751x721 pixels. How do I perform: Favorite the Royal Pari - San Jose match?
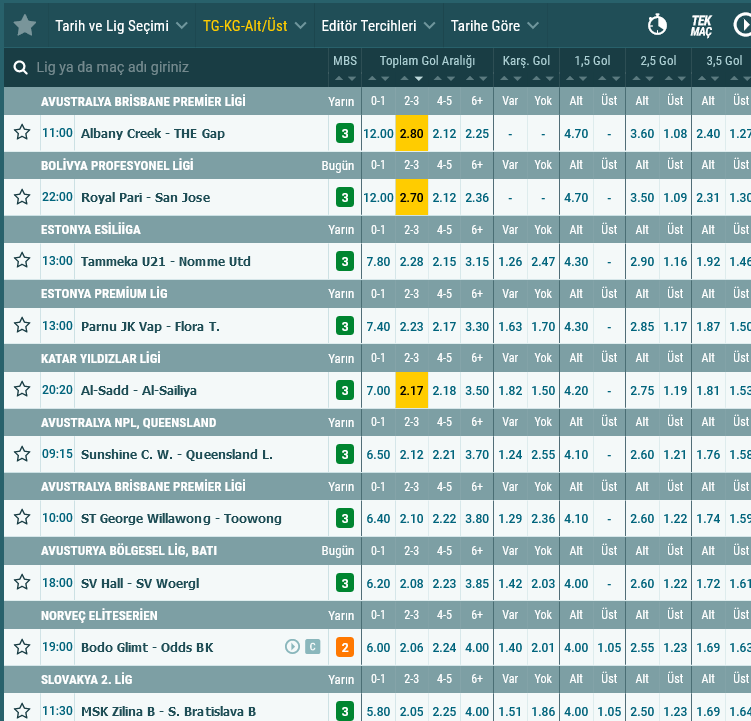pos(22,197)
